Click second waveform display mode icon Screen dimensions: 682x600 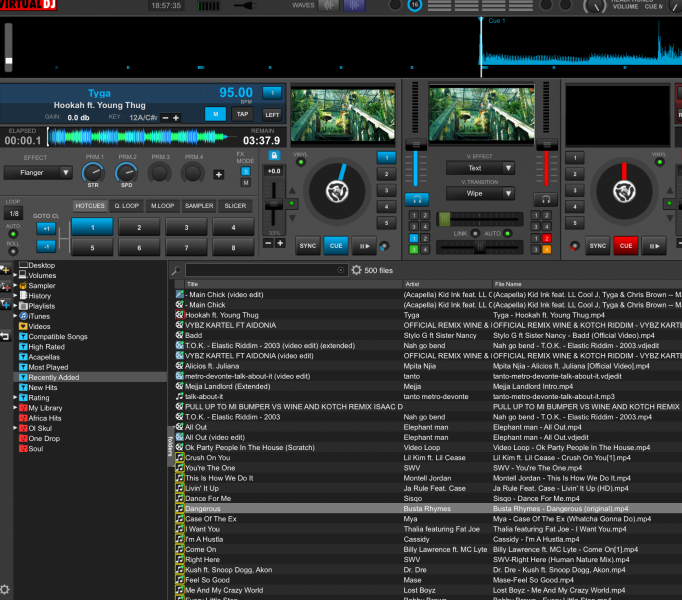(x=354, y=6)
